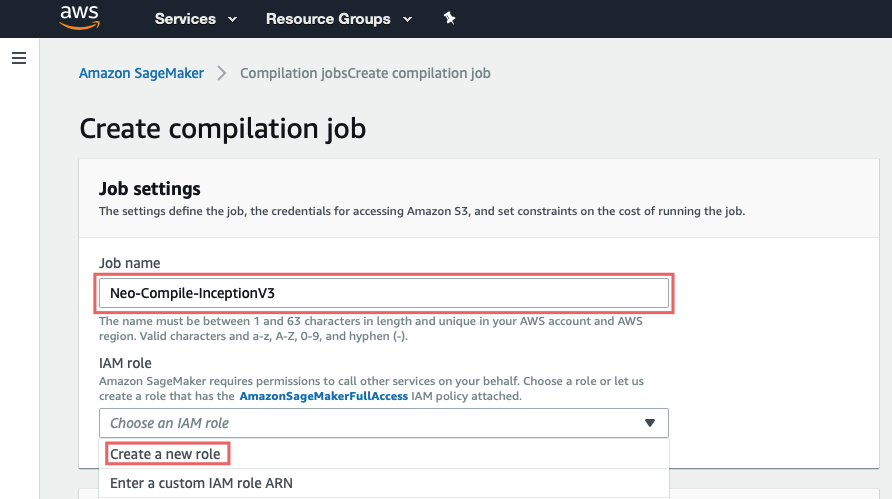Screen dimensions: 892x499
Task: Click the breadcrumb separator chevron icon
Action: (x=222, y=73)
